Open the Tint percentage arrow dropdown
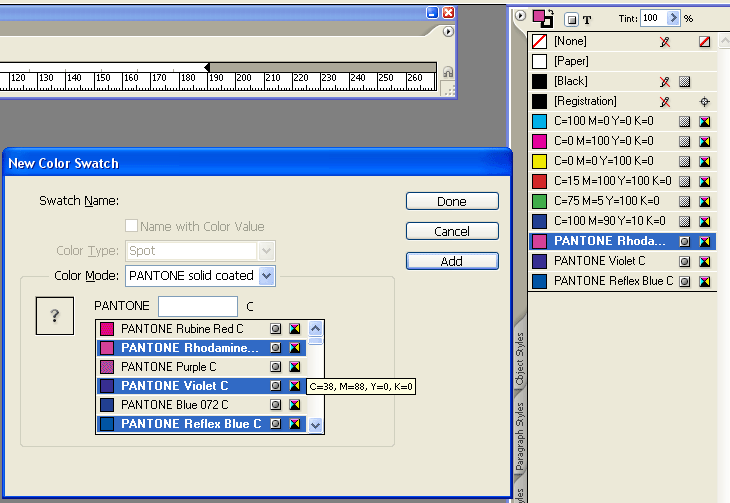The image size is (730, 503). click(x=673, y=18)
